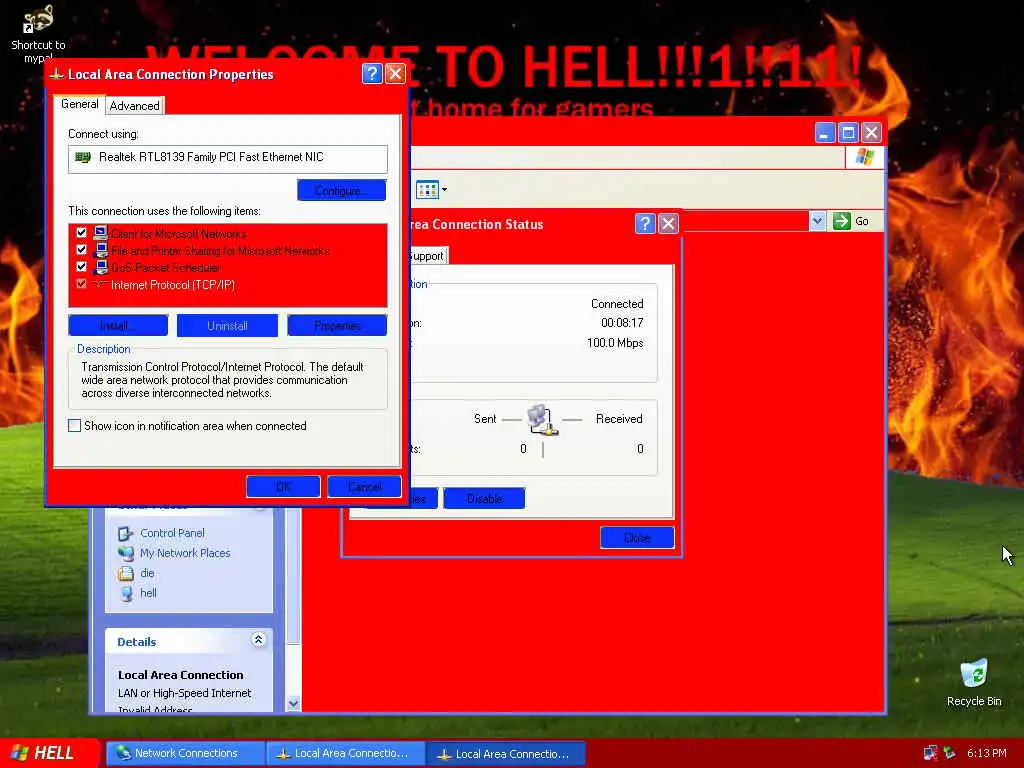1024x768 pixels.
Task: Close the Connection Status dialog with X
Action: [668, 224]
